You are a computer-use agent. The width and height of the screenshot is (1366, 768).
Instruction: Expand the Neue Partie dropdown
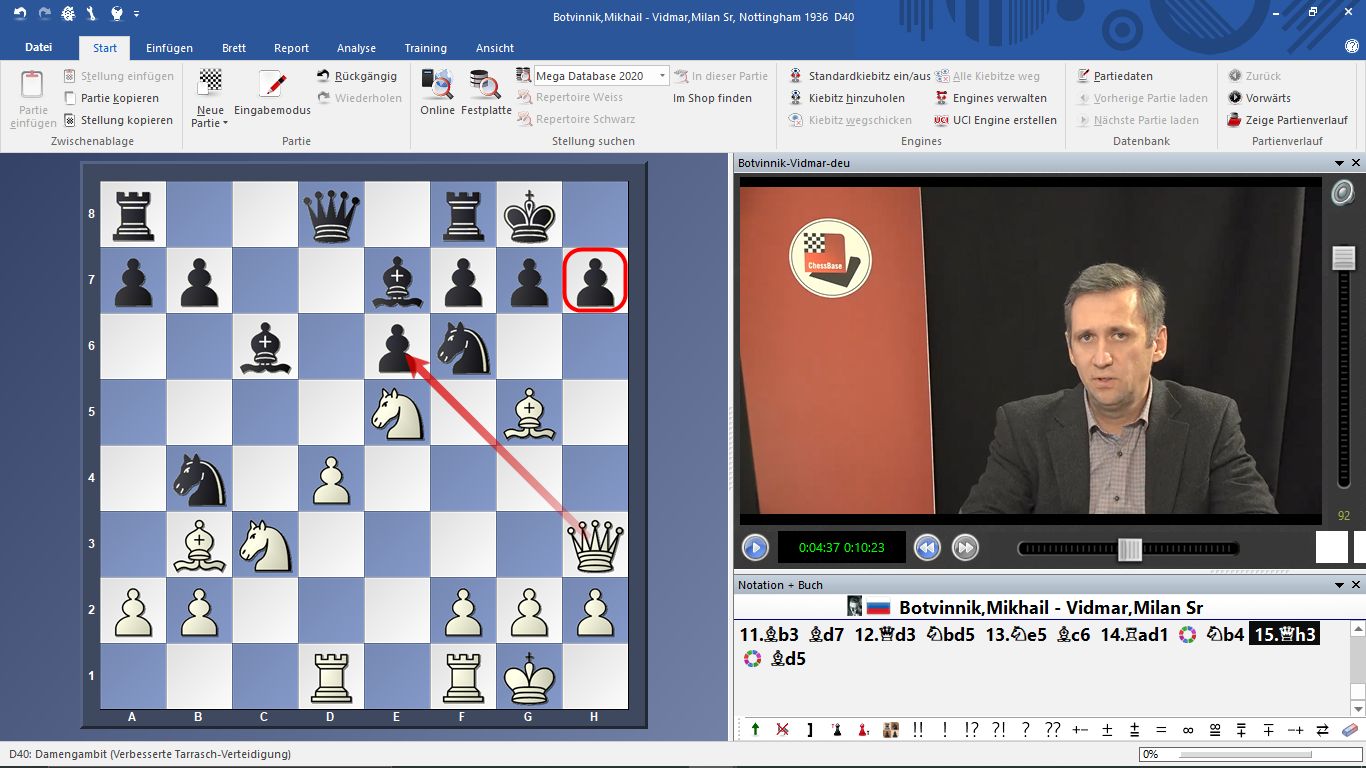coord(210,123)
